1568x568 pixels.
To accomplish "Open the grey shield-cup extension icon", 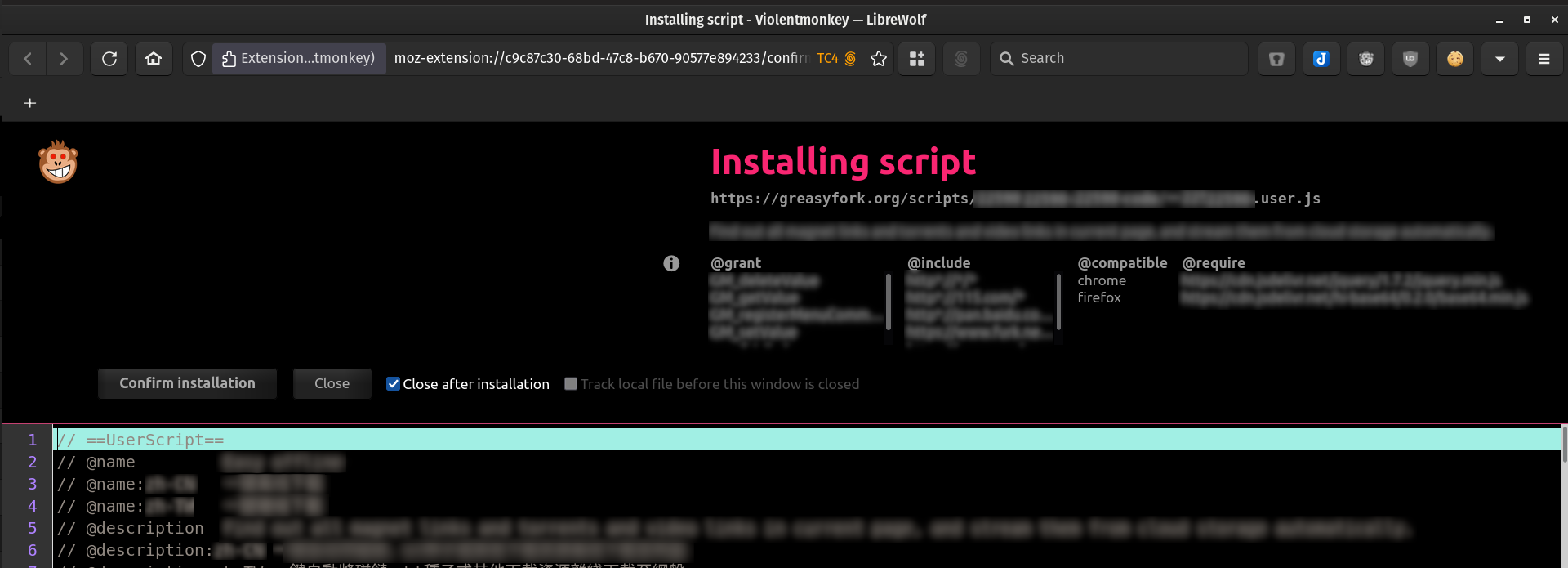I will 1276,59.
